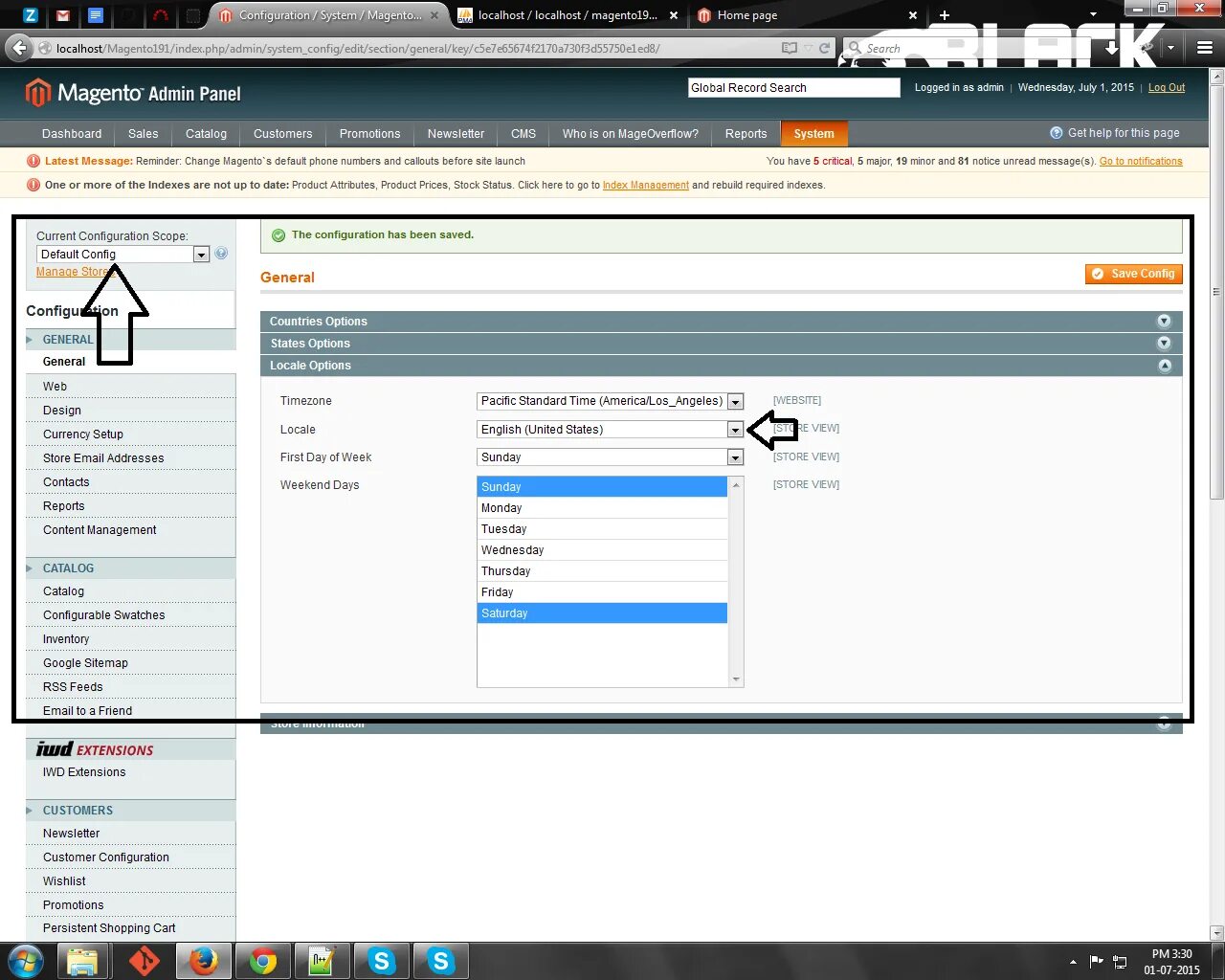Open the Timezone dropdown
The height and width of the screenshot is (980, 1225).
click(x=610, y=401)
